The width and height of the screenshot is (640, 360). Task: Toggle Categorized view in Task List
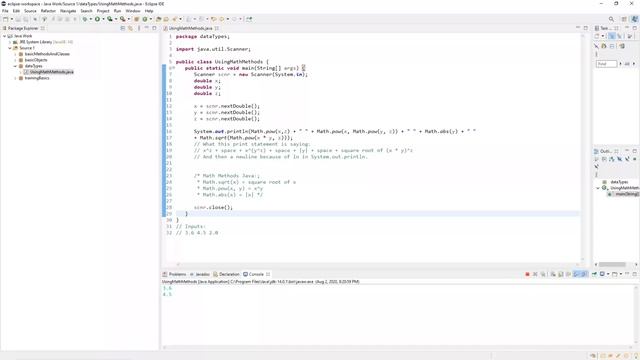pyautogui.click(x=611, y=36)
